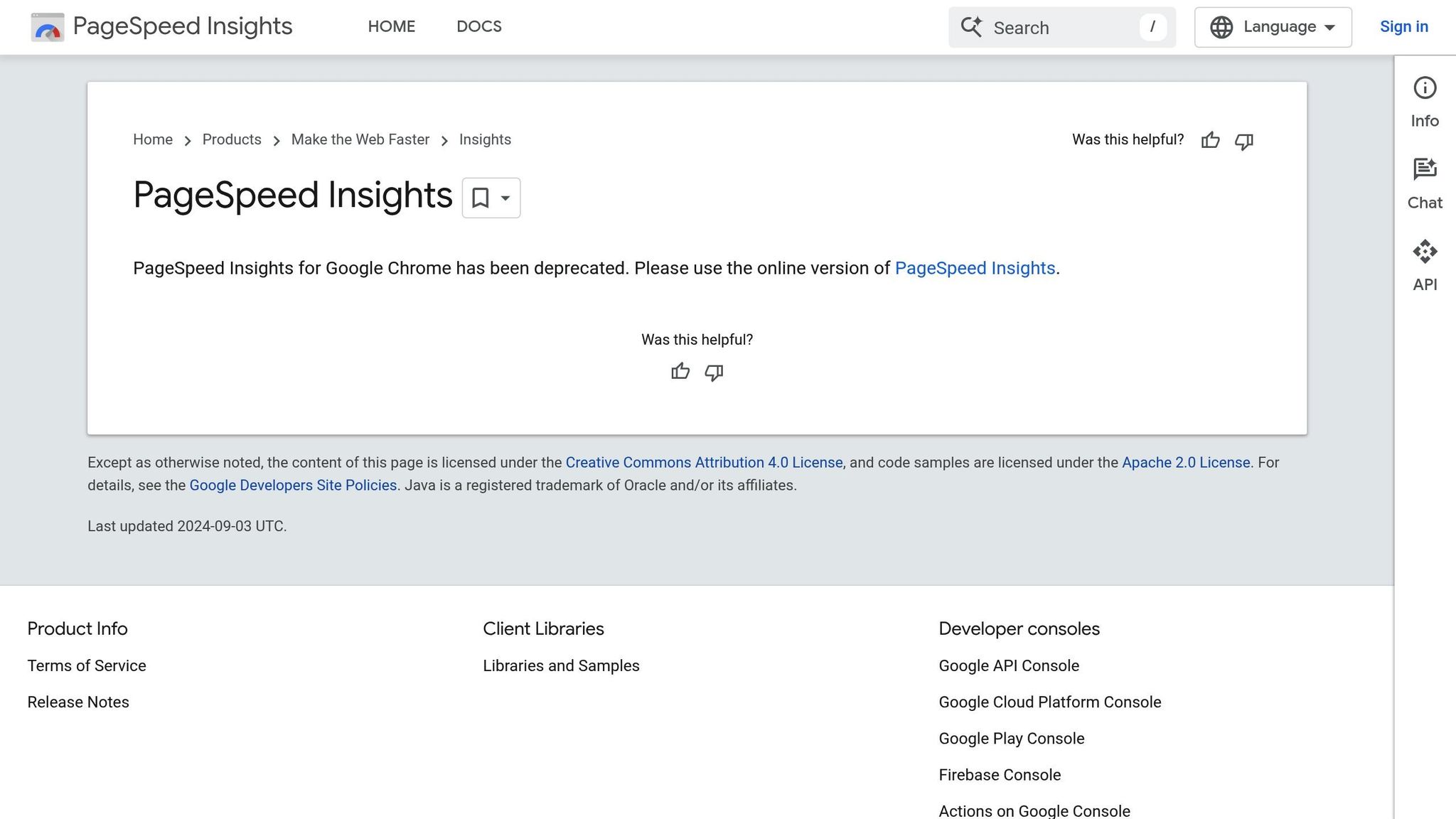Open the online PageSpeed Insights link
This screenshot has width=1456, height=819.
click(x=975, y=268)
